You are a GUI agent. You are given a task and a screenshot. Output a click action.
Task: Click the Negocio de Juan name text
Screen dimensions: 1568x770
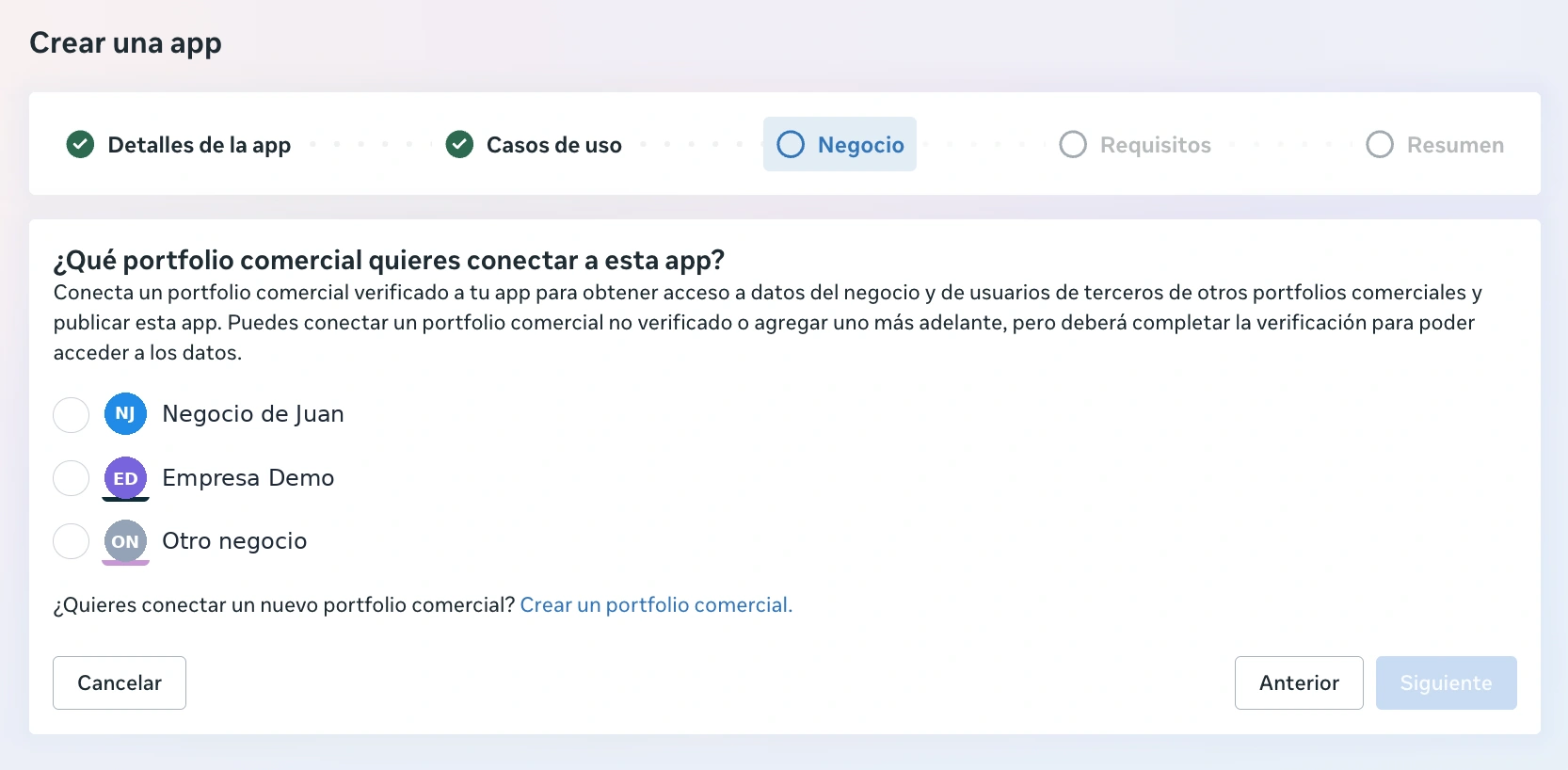tap(253, 414)
